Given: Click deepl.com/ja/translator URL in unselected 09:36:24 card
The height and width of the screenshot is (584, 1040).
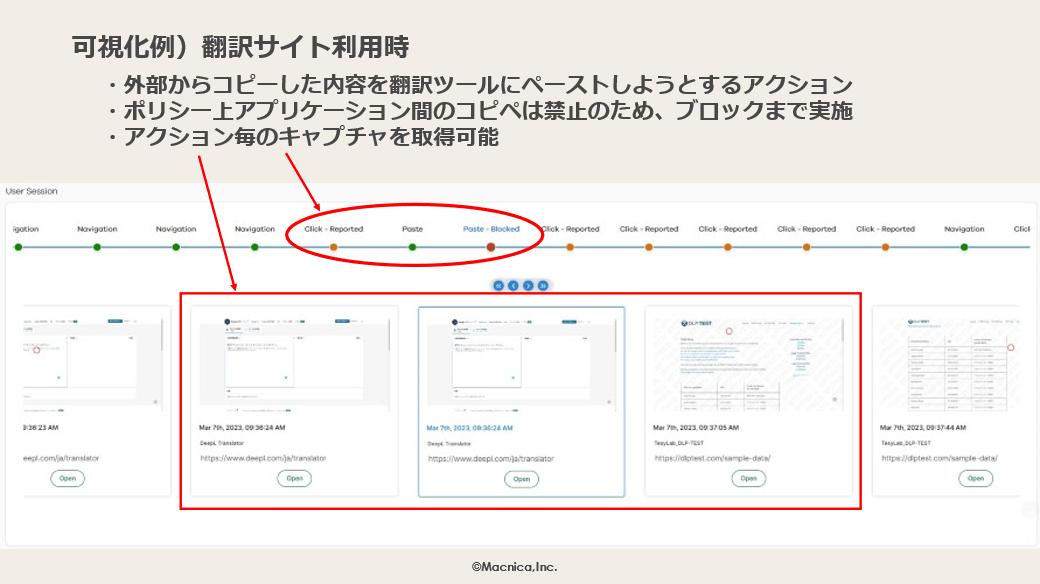Looking at the screenshot, I should tap(263, 458).
